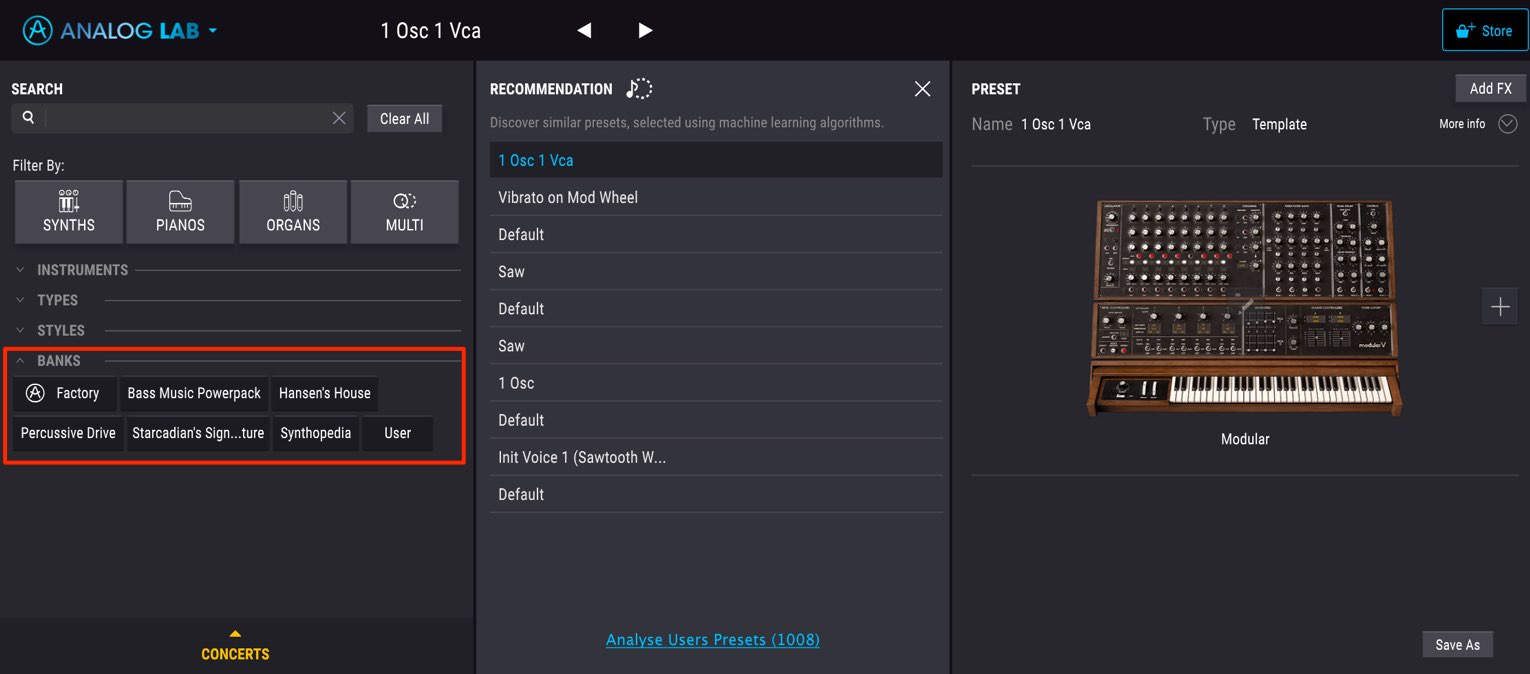Select the Factory bank
The height and width of the screenshot is (674, 1530).
point(64,393)
